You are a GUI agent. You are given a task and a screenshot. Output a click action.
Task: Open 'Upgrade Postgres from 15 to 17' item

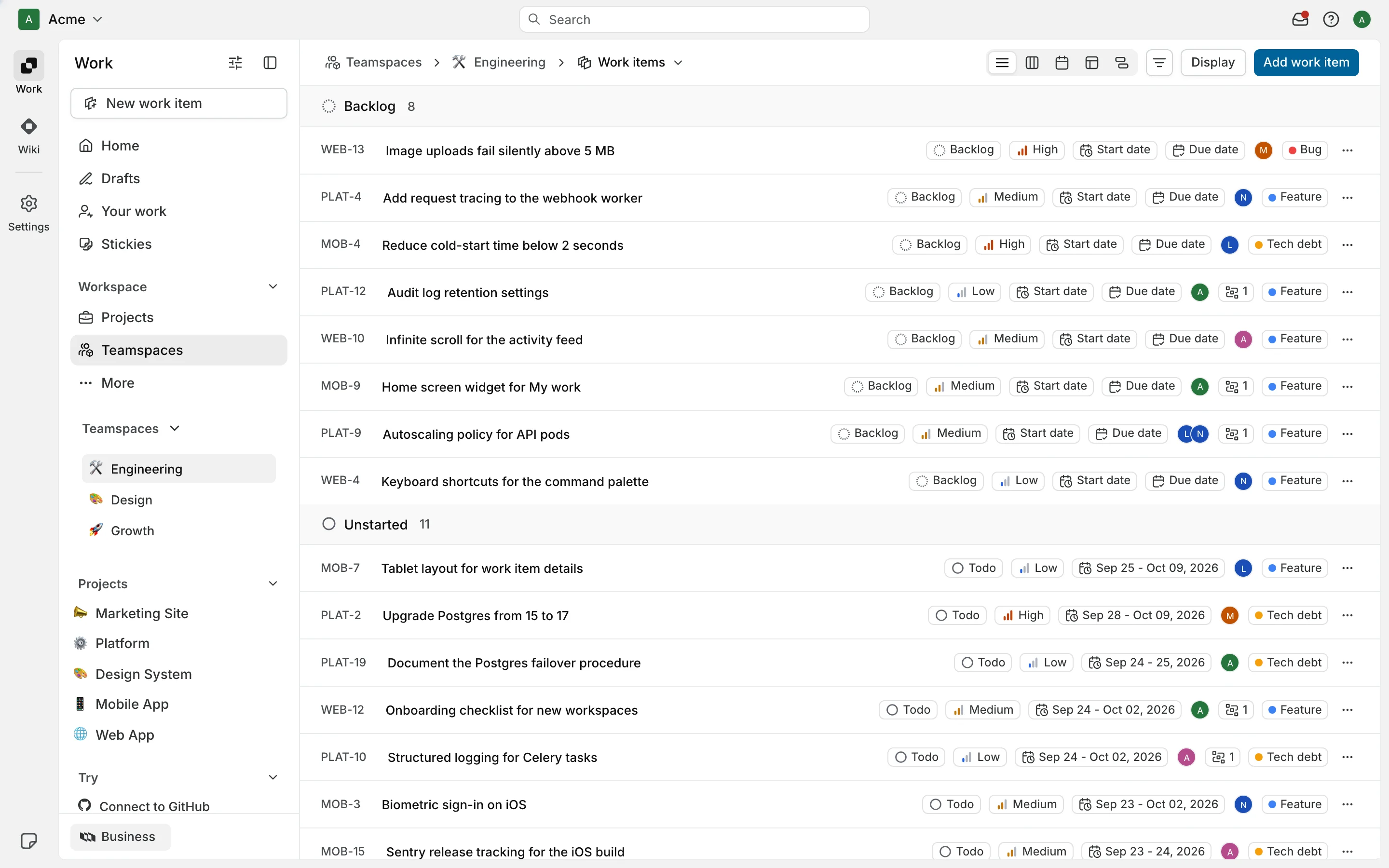click(x=475, y=616)
